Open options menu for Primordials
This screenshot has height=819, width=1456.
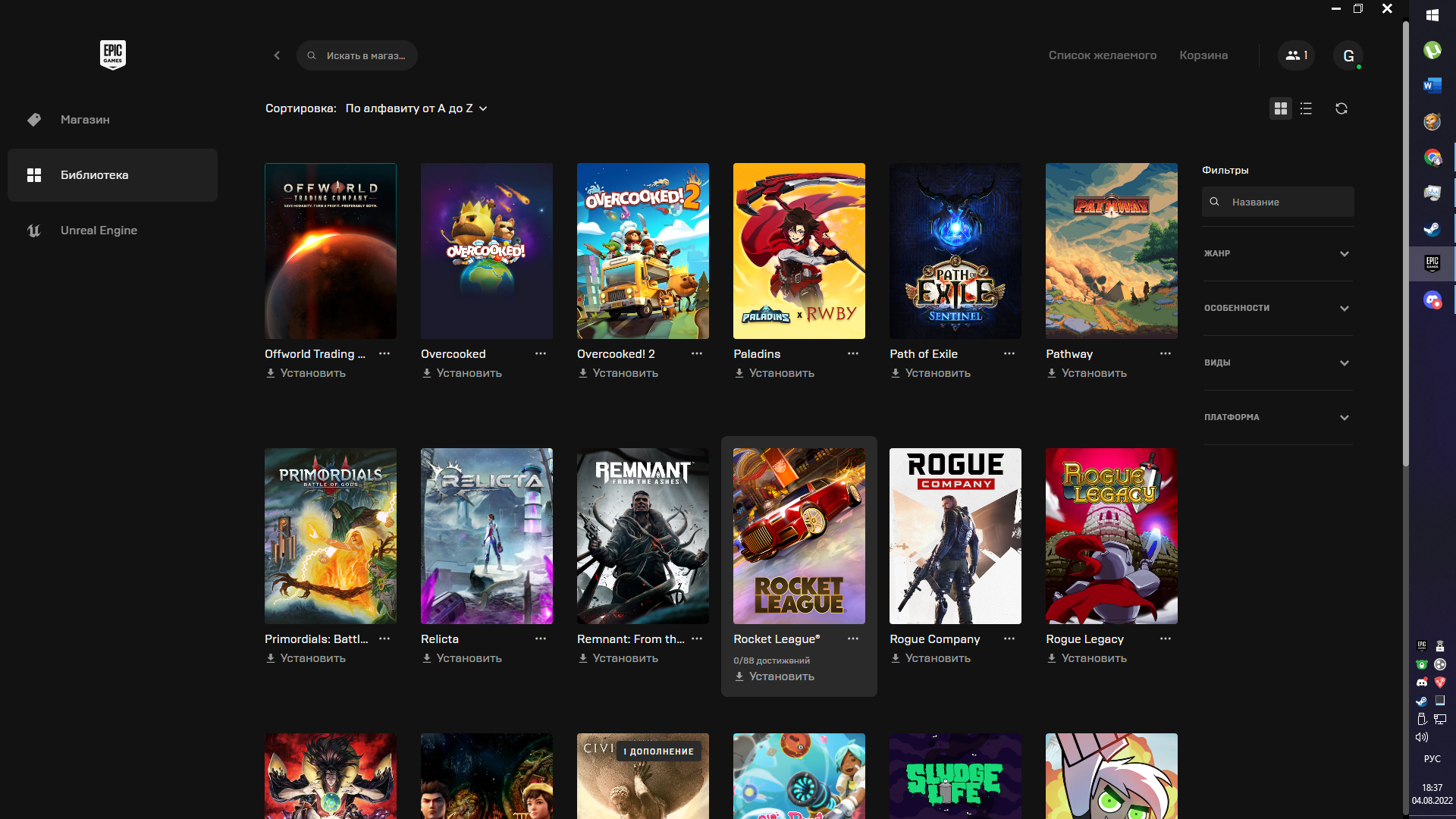click(x=384, y=639)
